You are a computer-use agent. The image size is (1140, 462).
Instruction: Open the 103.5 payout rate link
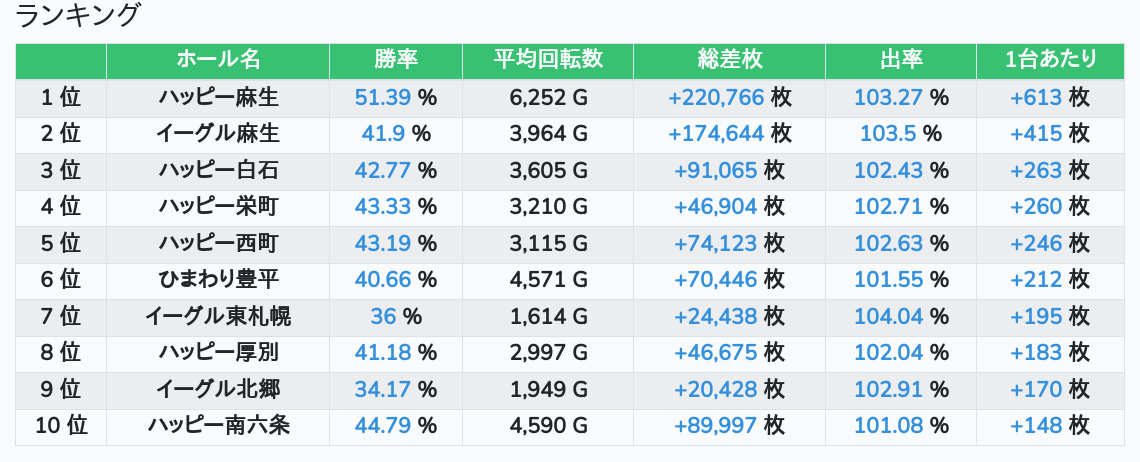888,134
